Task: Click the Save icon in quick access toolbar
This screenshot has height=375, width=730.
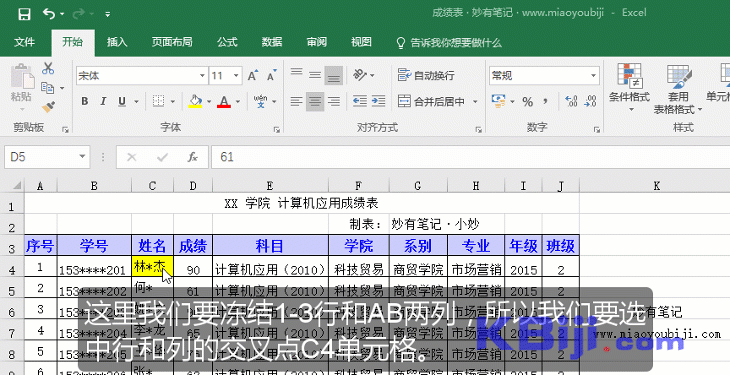Action: click(24, 14)
